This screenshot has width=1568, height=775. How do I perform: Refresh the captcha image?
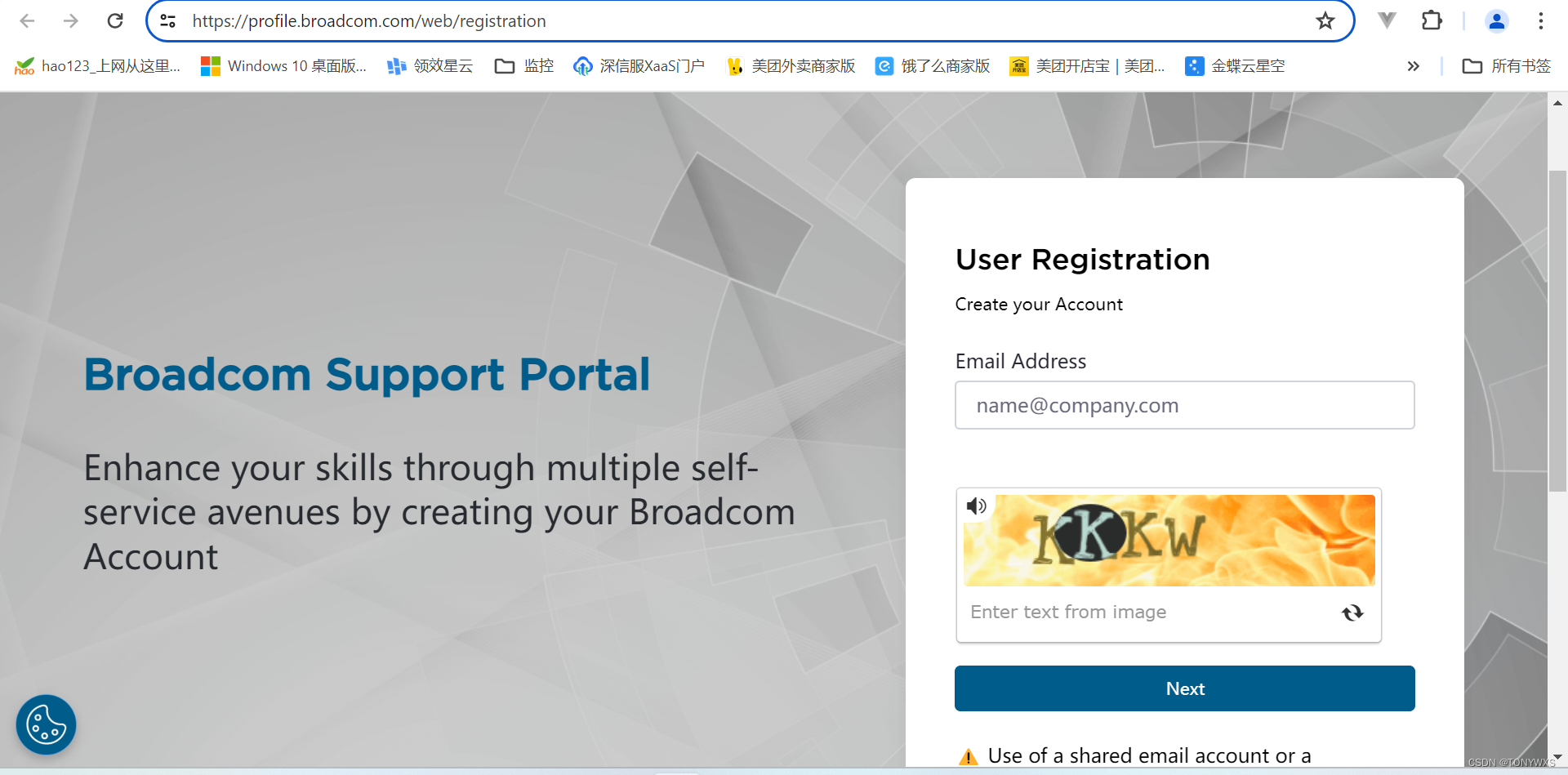[1352, 612]
